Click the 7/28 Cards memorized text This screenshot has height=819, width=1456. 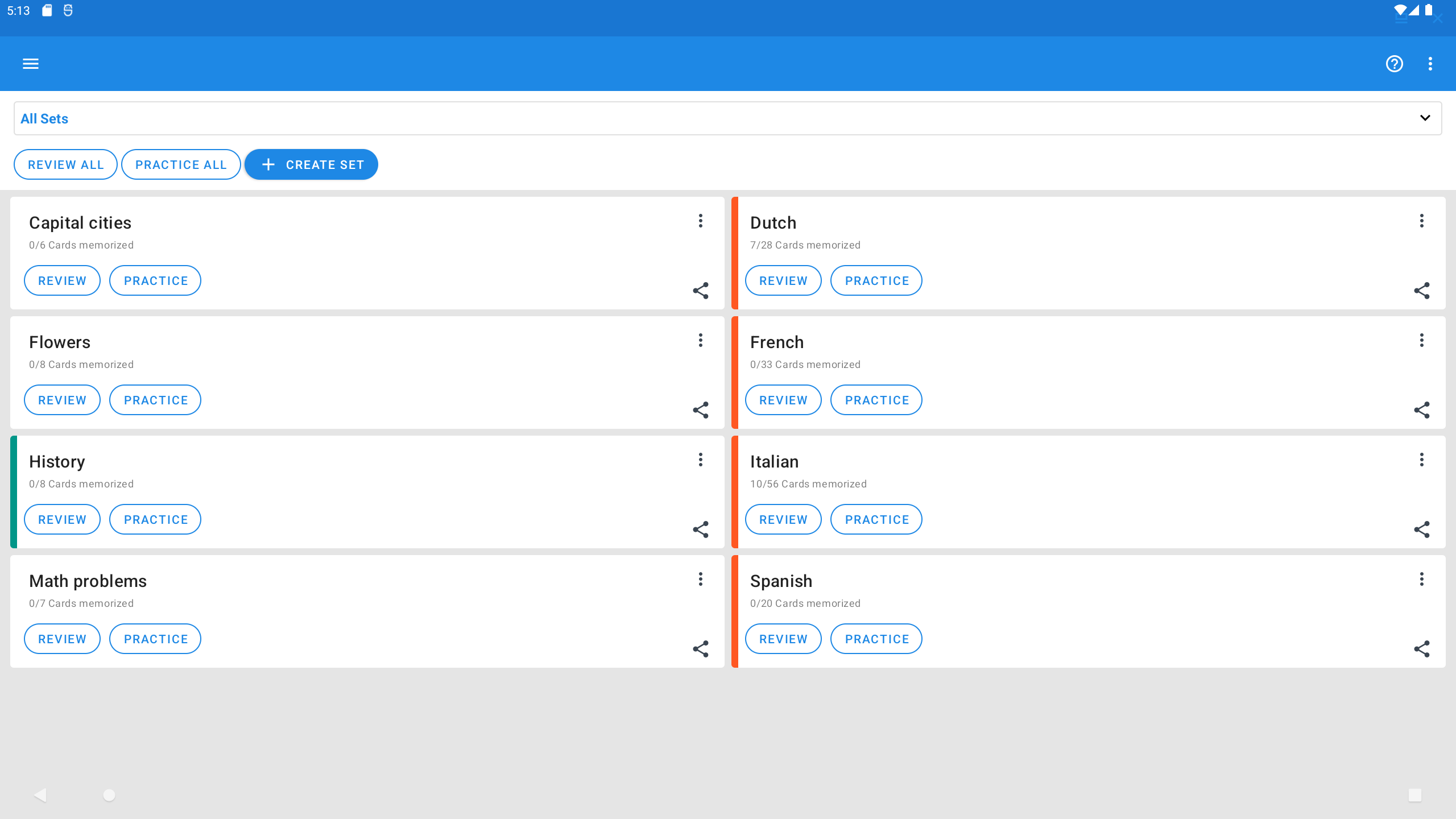click(x=805, y=245)
